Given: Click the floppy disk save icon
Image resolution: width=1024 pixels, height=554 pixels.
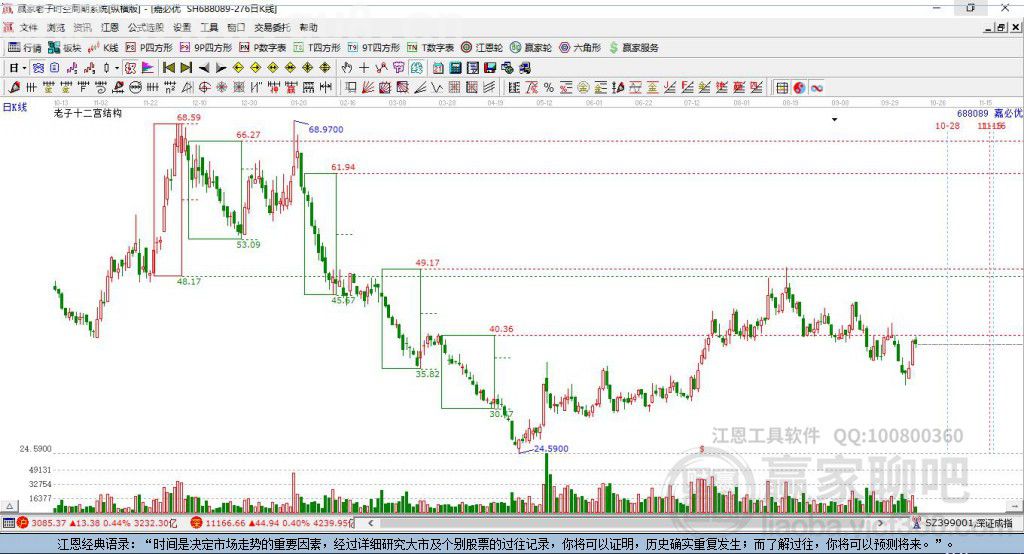Looking at the screenshot, I should (x=490, y=68).
